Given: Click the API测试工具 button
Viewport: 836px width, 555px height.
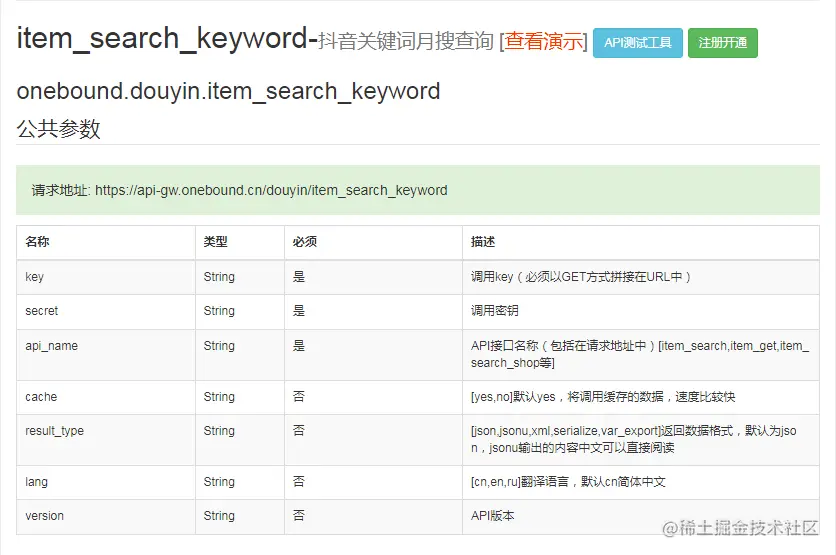Looking at the screenshot, I should click(x=638, y=43).
